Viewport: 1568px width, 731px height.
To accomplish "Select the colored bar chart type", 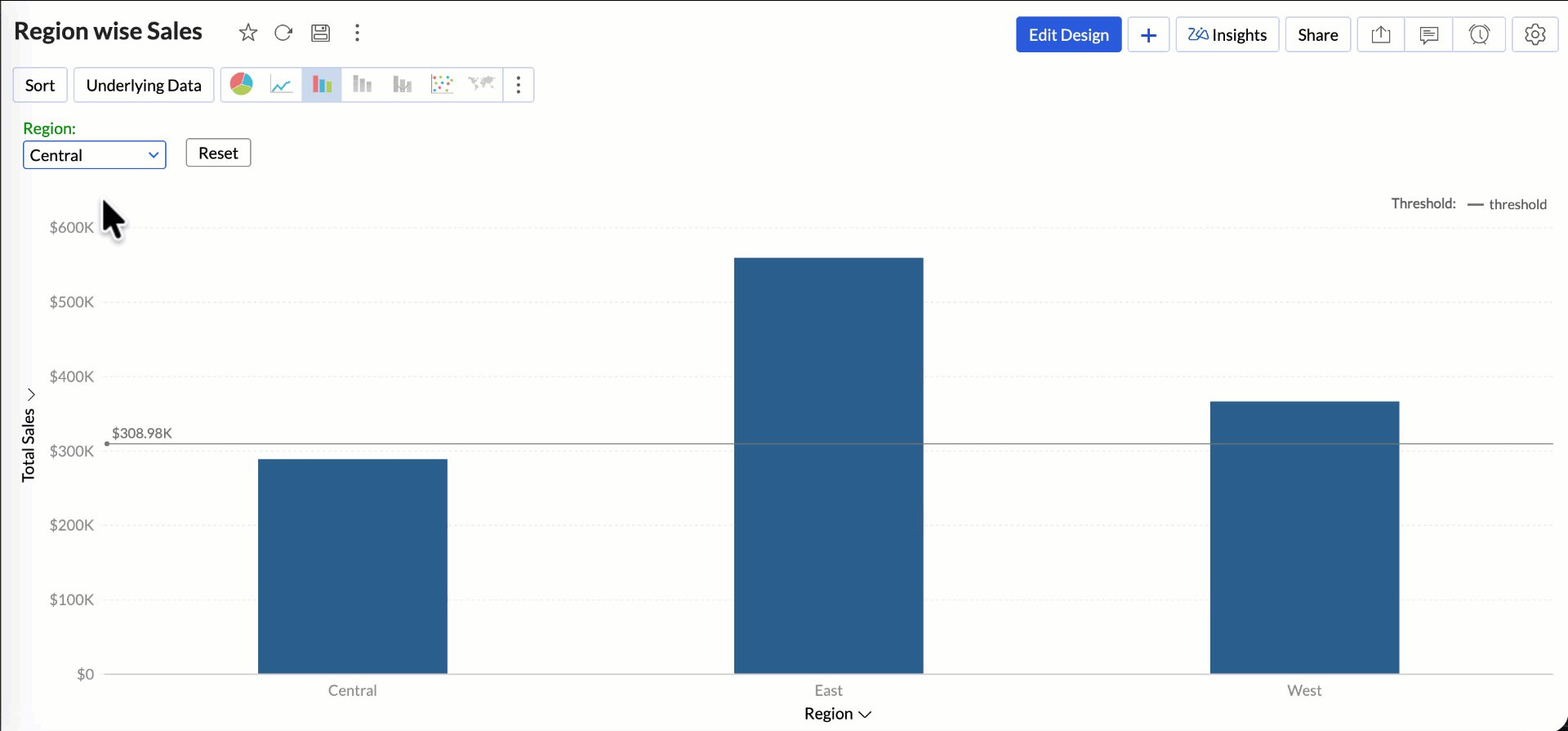I will click(322, 84).
